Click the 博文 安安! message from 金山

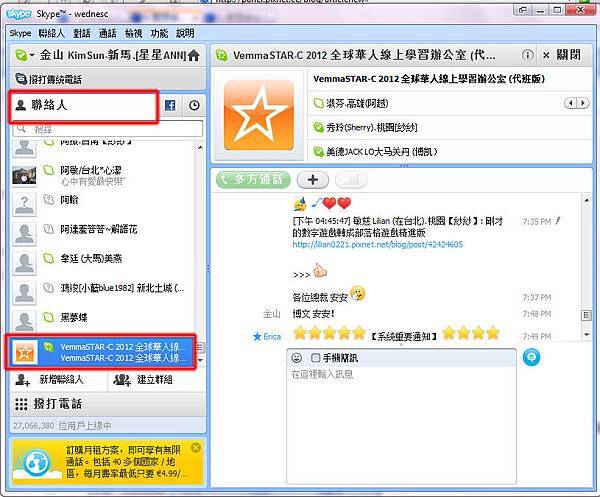[x=313, y=314]
